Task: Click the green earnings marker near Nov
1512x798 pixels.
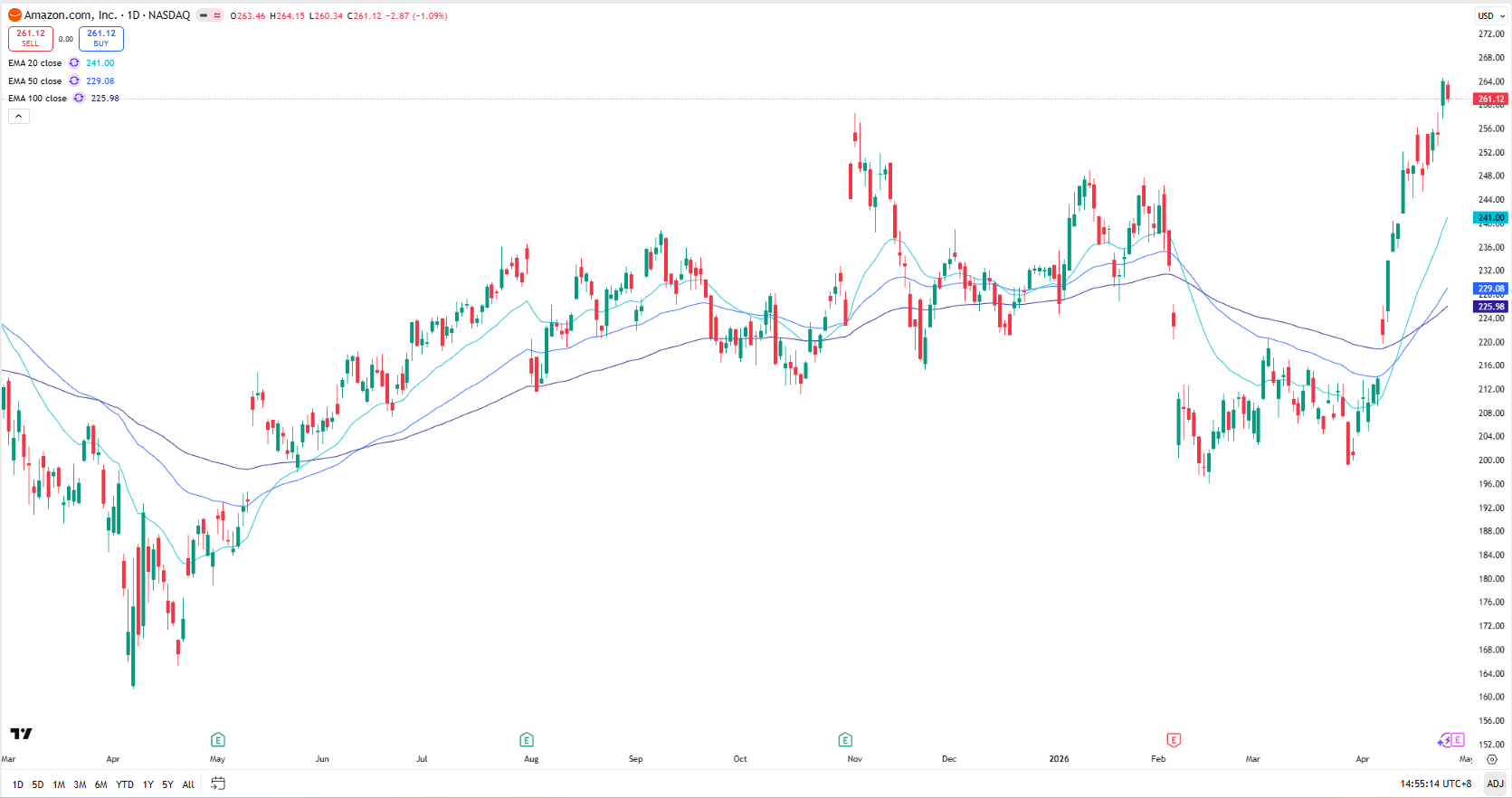Action: pyautogui.click(x=845, y=740)
